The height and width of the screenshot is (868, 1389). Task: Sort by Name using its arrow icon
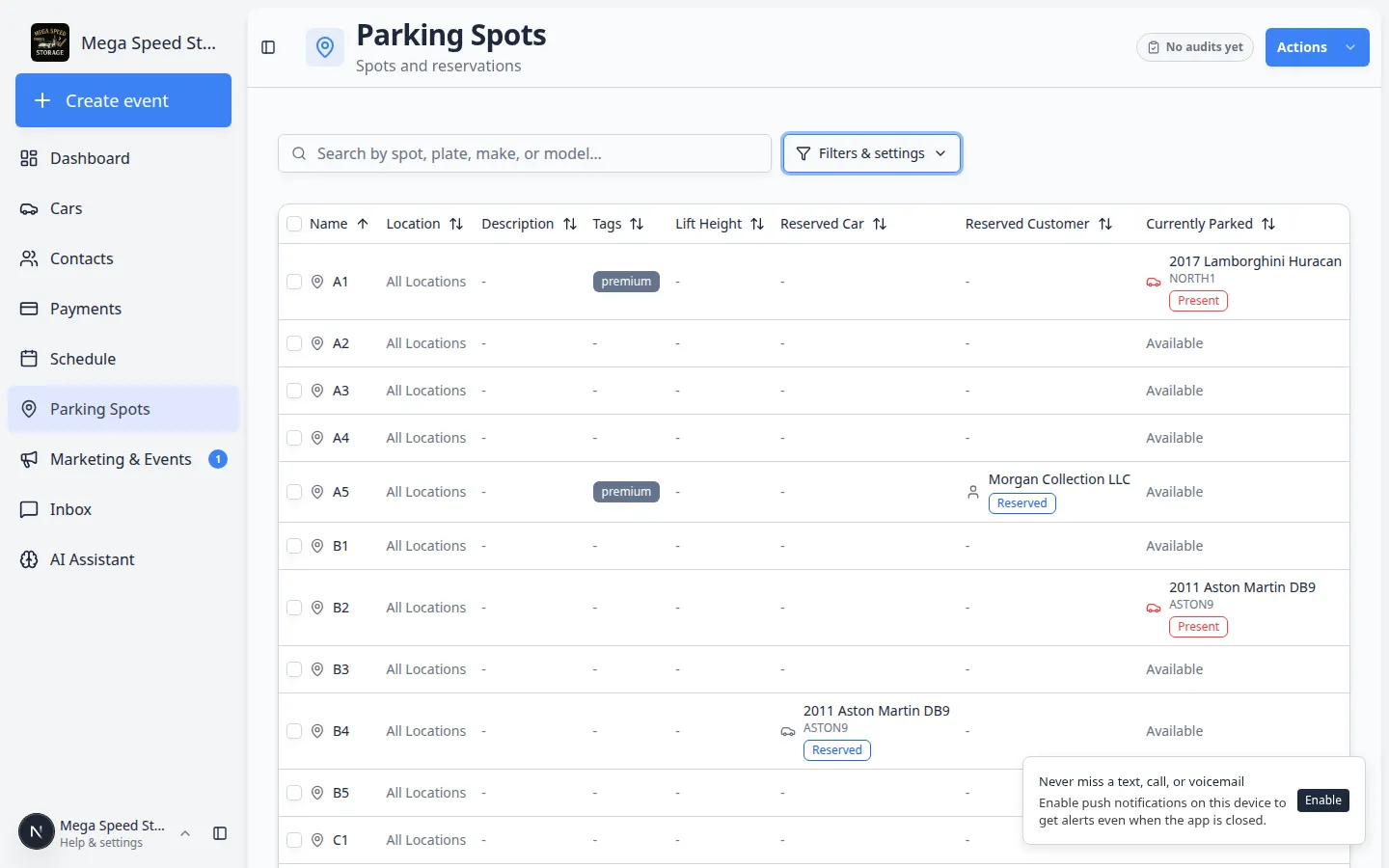point(363,224)
